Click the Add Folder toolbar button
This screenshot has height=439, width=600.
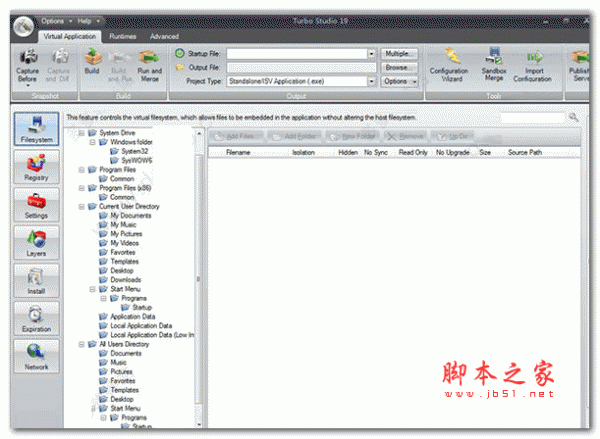(x=295, y=136)
